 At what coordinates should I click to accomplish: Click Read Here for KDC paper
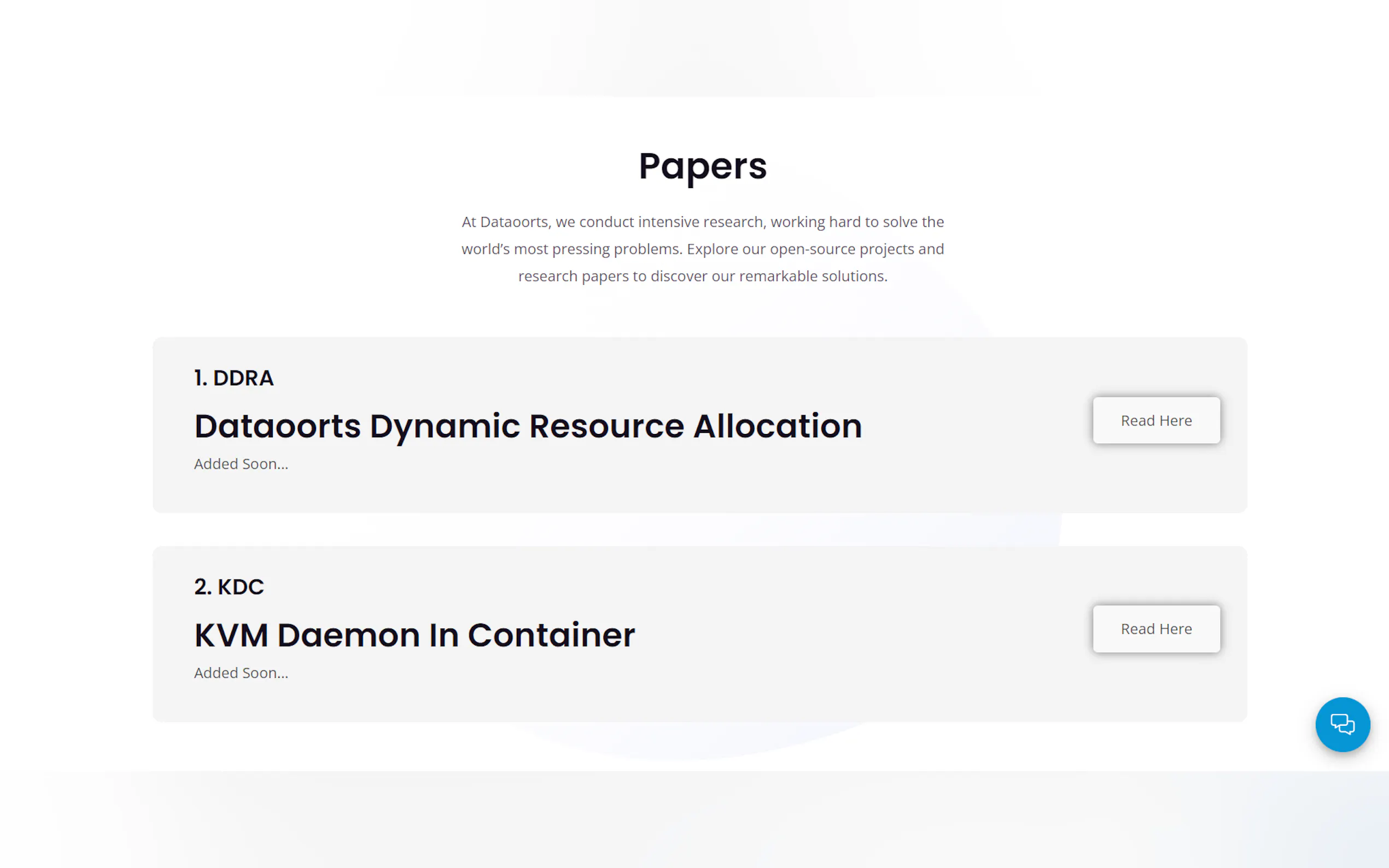(1156, 629)
